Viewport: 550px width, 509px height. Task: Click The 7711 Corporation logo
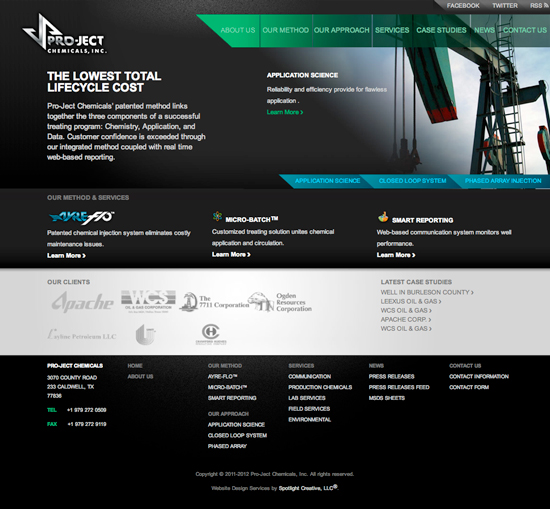tap(214, 302)
